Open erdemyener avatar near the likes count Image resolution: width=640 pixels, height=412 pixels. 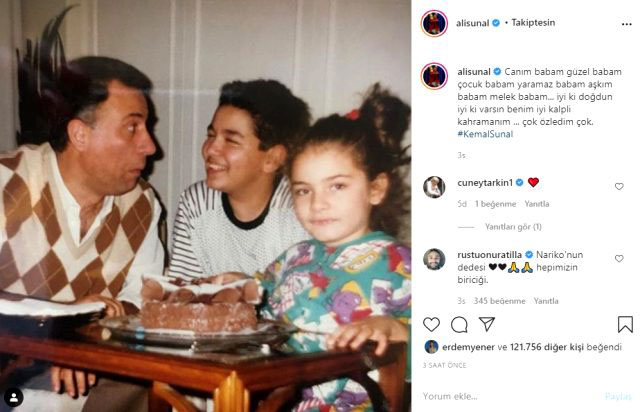click(431, 347)
